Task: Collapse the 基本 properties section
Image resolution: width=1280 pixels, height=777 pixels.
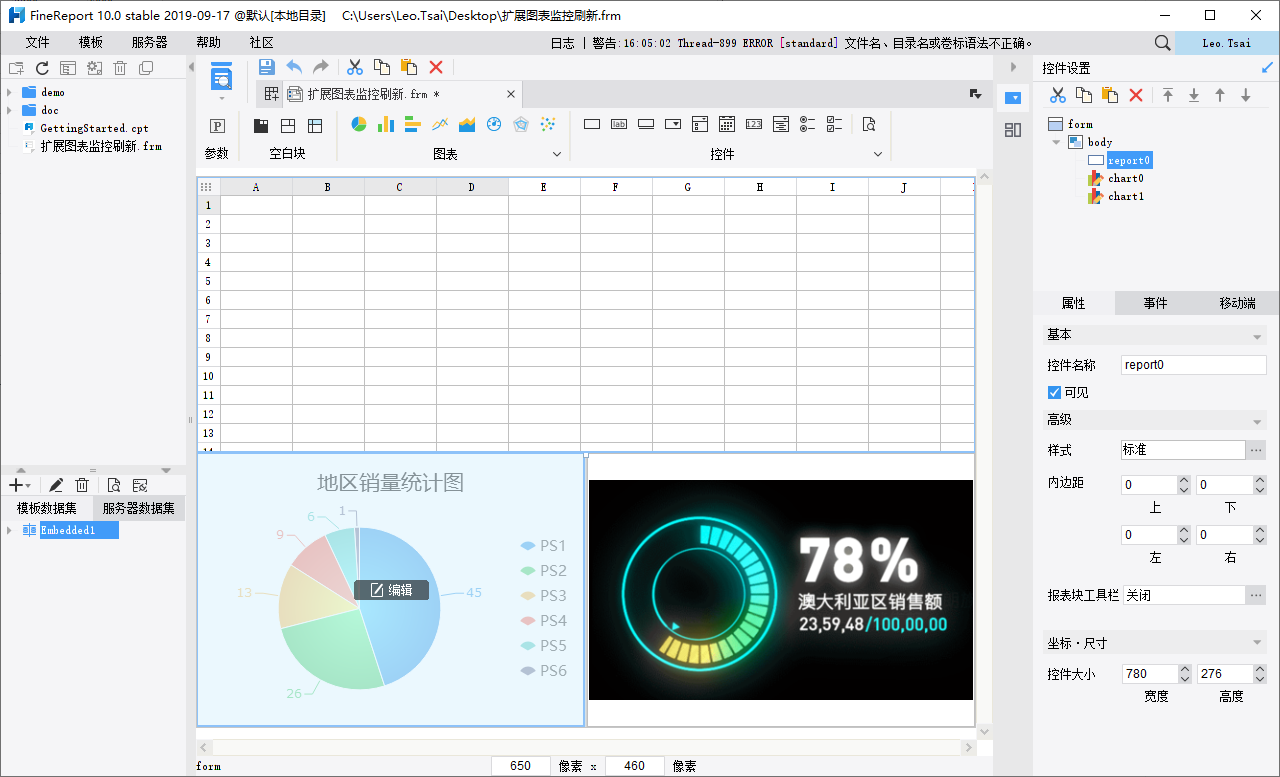Action: (x=1257, y=336)
